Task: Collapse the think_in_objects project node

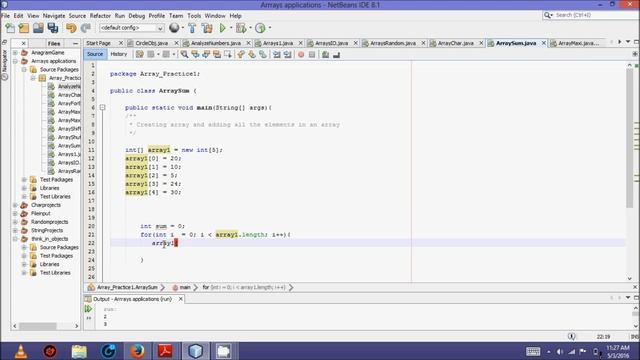Action: (x=15, y=239)
